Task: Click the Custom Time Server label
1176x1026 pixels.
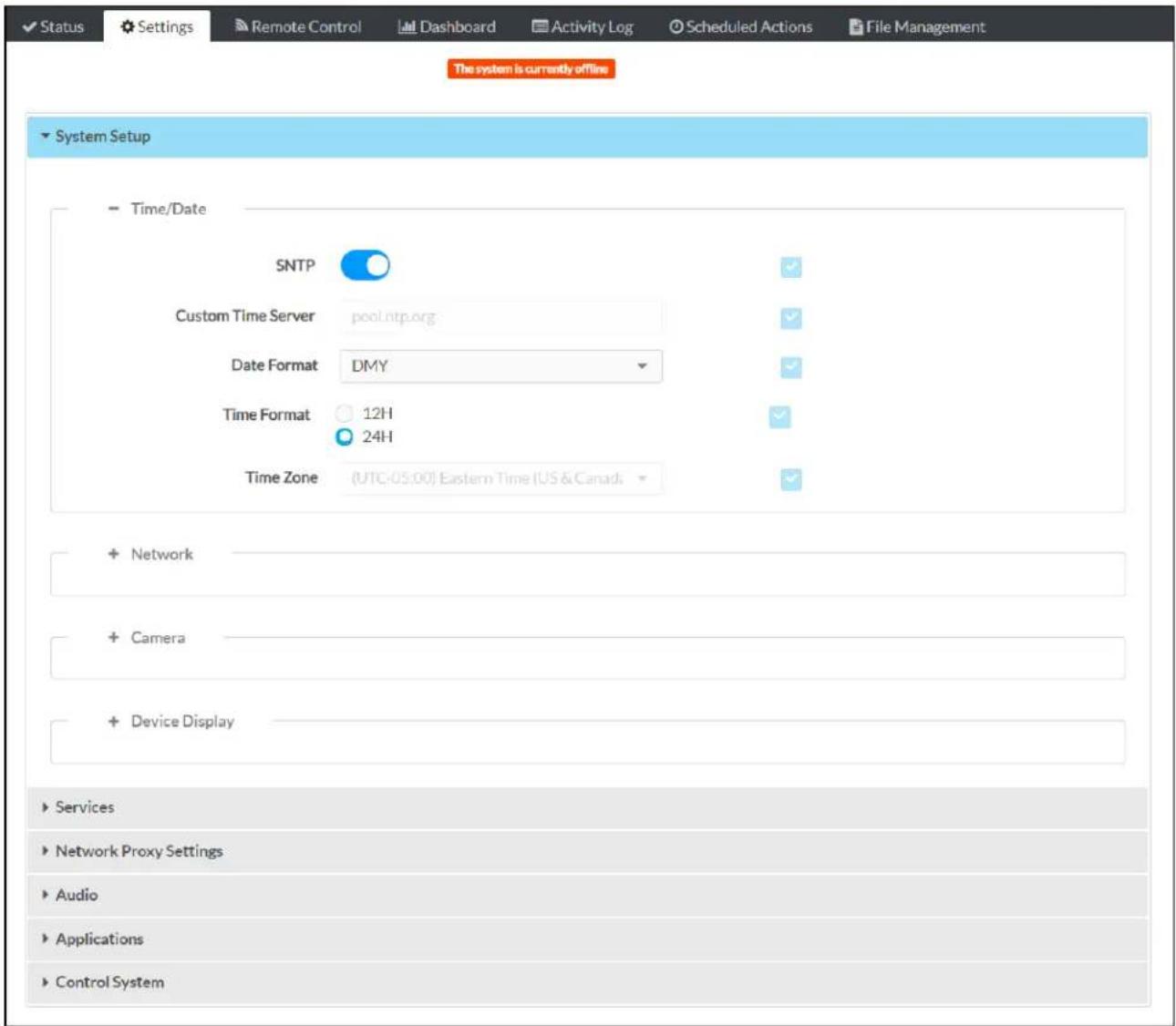Action: (x=245, y=316)
